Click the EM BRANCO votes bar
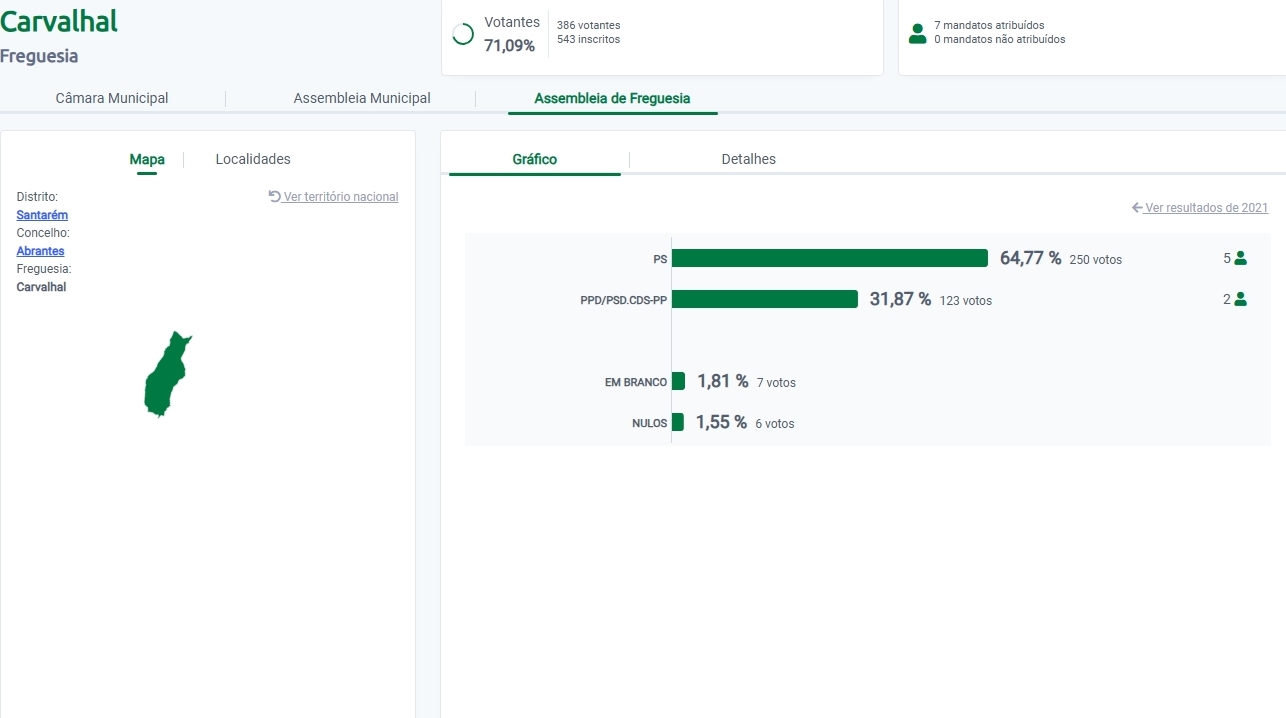Viewport: 1286px width, 718px height. [x=678, y=381]
